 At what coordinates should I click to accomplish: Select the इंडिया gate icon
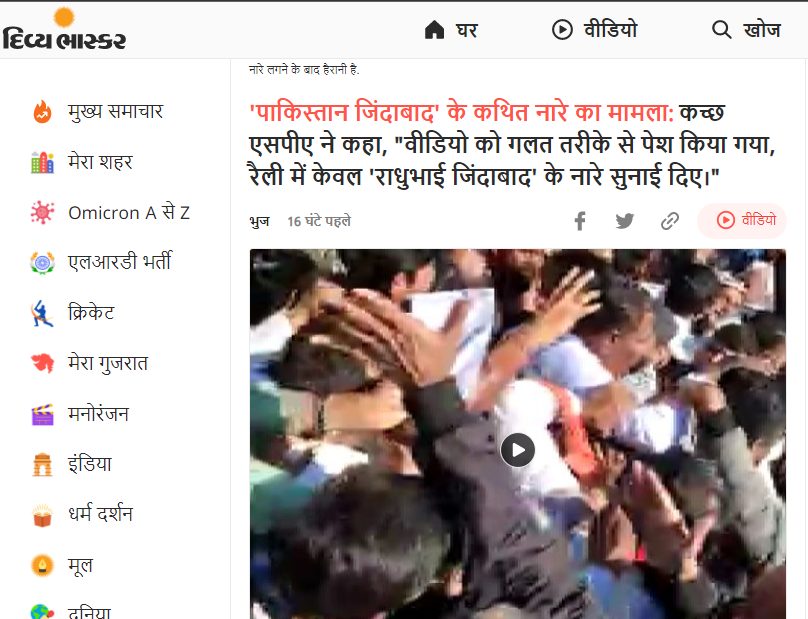pos(42,464)
